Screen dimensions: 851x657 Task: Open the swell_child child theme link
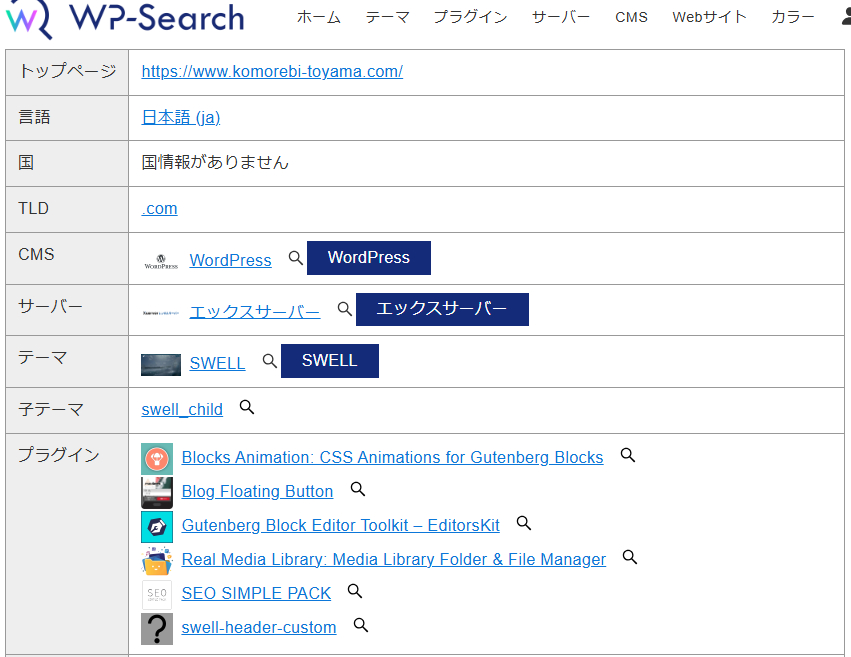(182, 410)
